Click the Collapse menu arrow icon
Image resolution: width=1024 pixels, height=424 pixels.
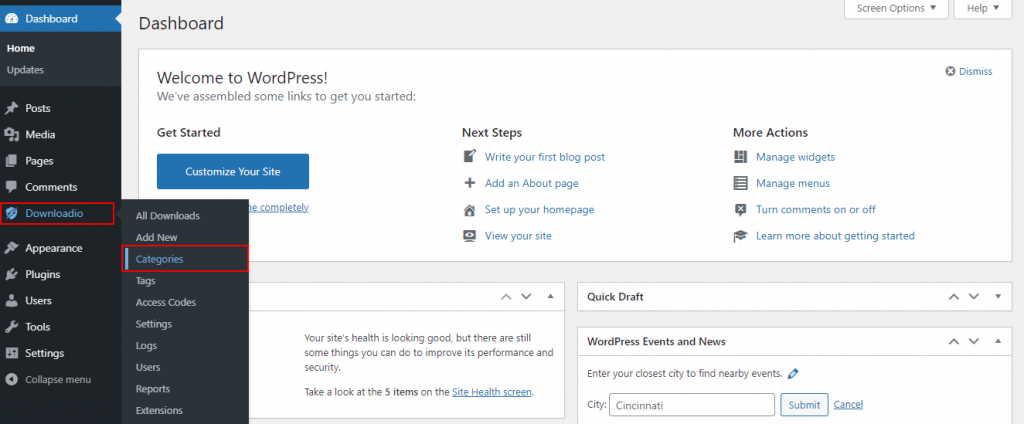coord(11,380)
